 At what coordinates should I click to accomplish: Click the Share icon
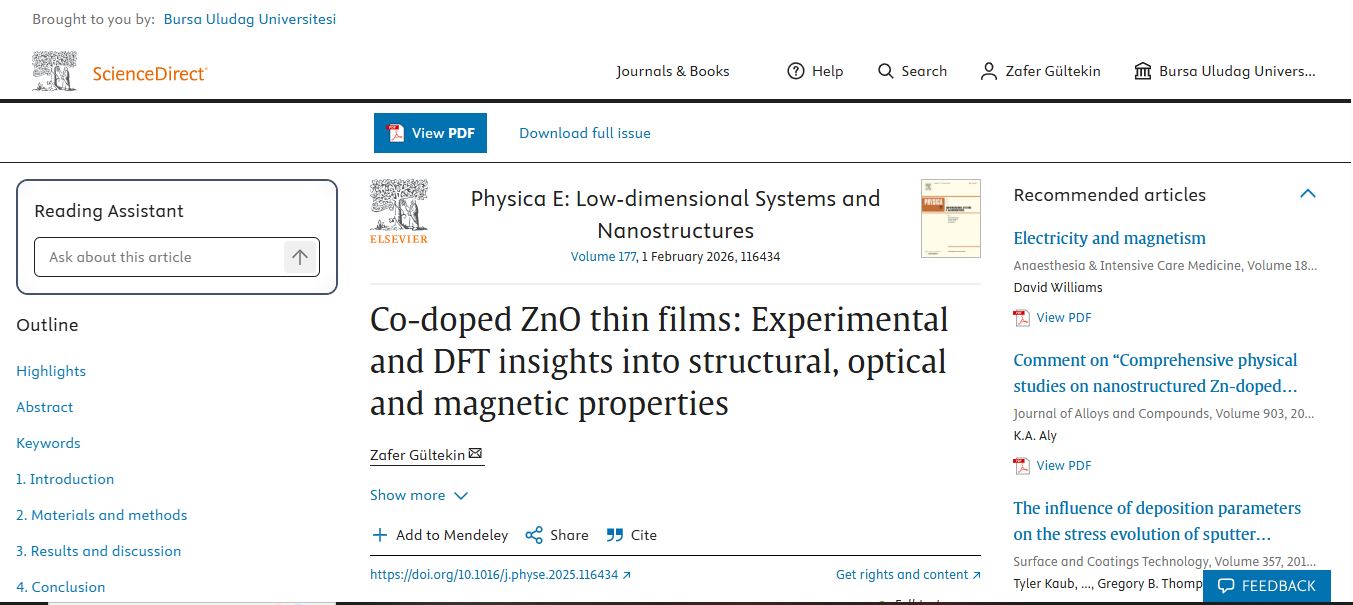point(534,535)
